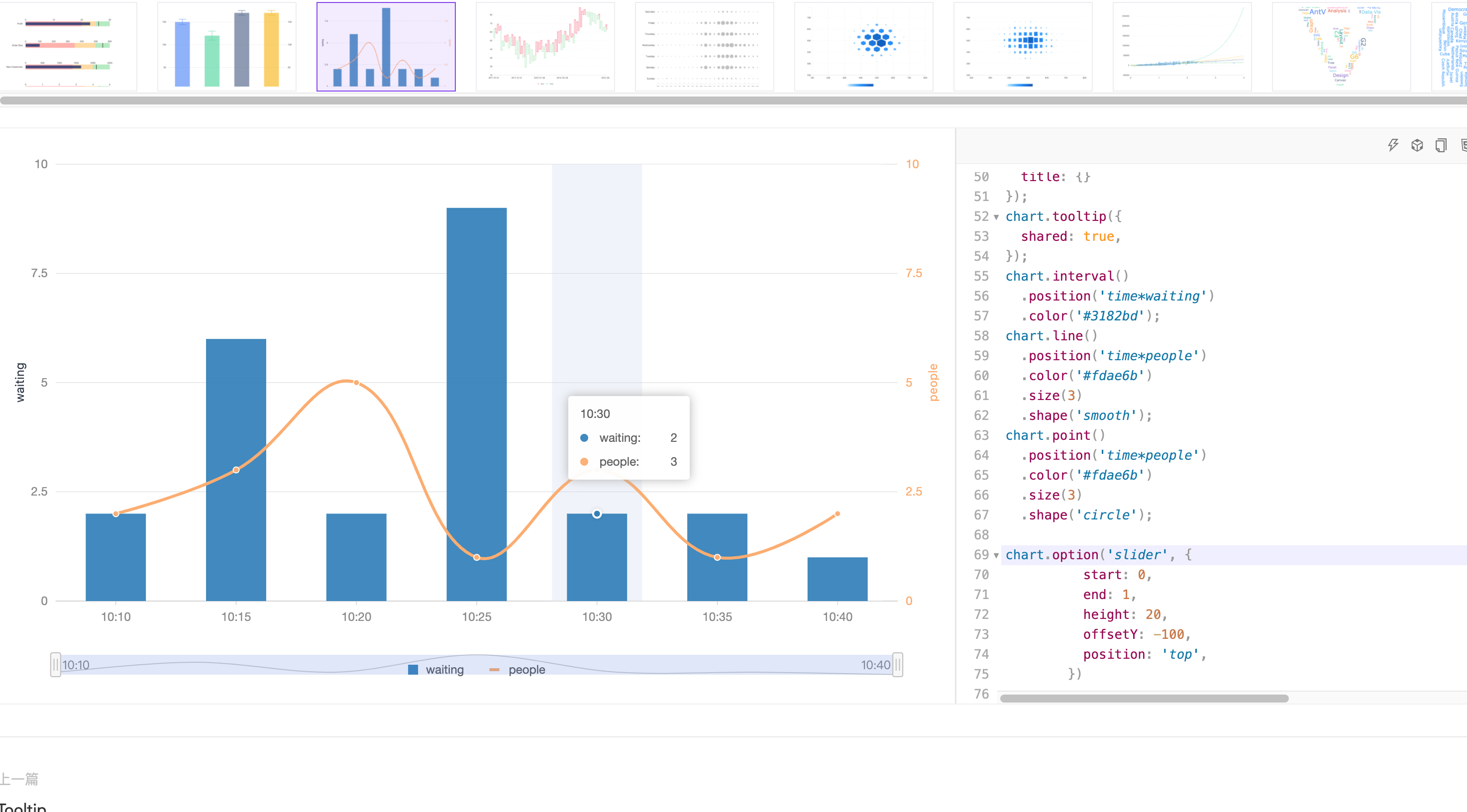Viewport: 1467px width, 812px height.
Task: Click the slider's left handle at 10:10
Action: click(x=55, y=665)
